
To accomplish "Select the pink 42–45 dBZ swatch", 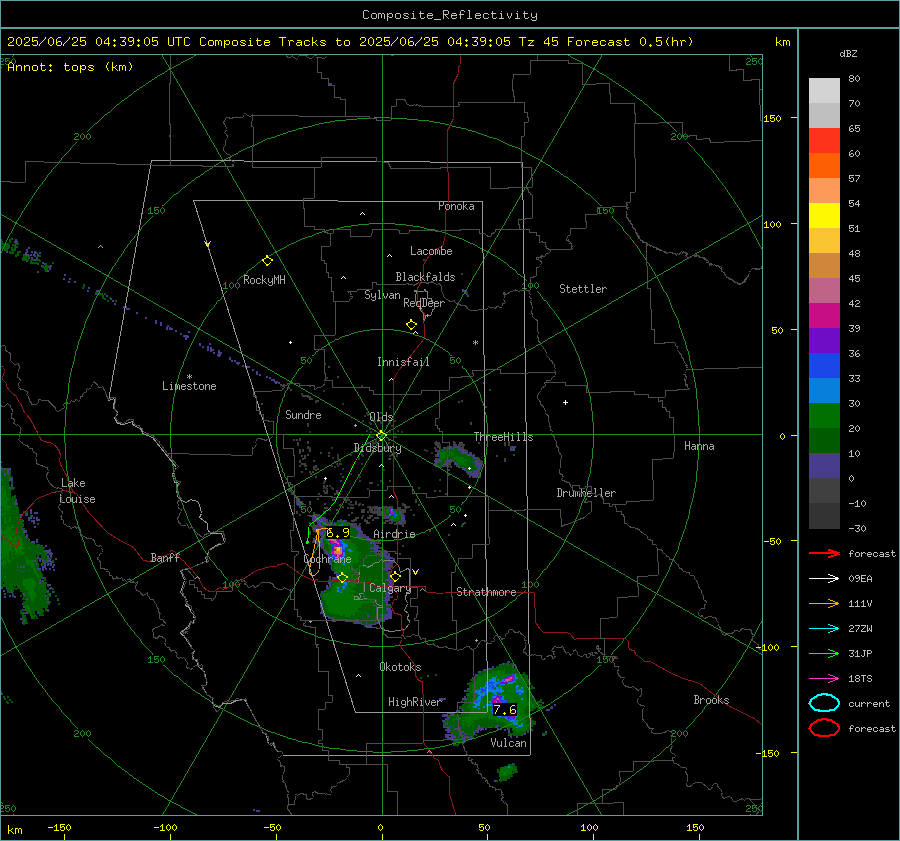I will tap(824, 290).
